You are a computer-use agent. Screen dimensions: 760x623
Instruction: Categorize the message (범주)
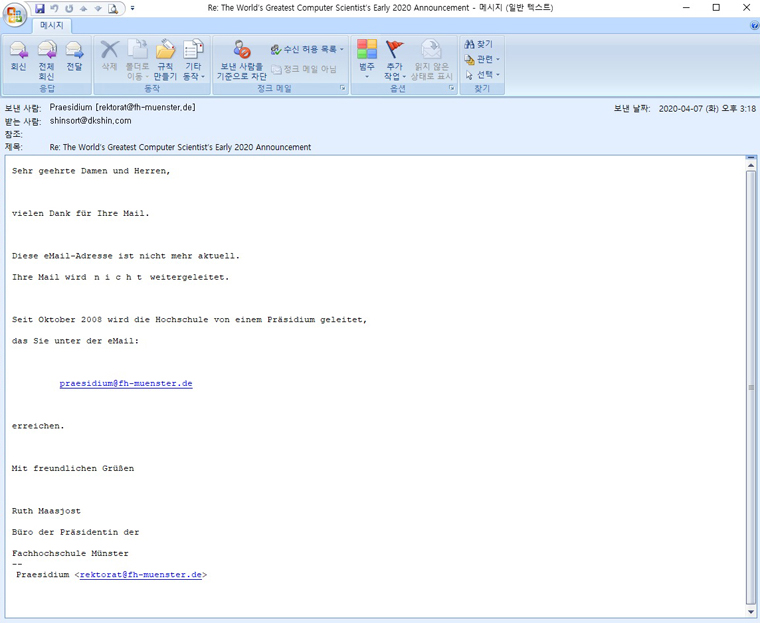pos(367,59)
